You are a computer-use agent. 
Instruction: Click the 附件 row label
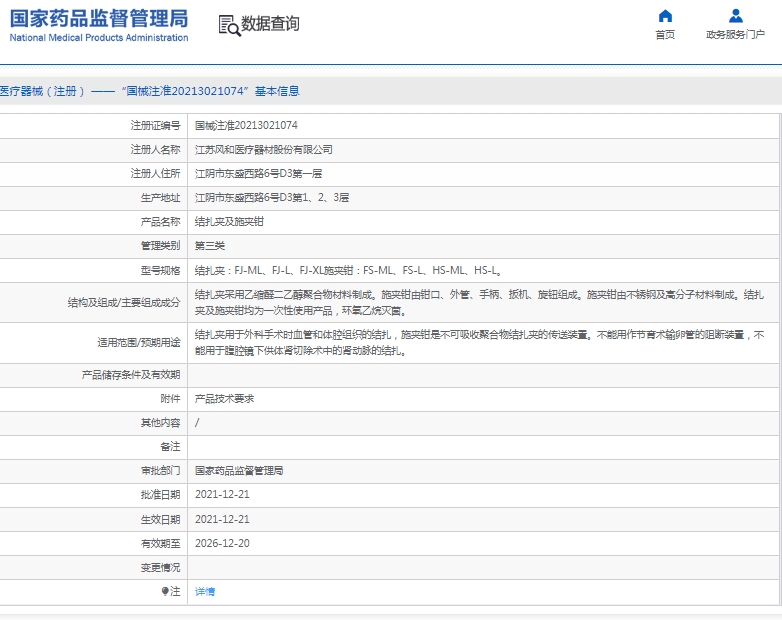coord(170,399)
